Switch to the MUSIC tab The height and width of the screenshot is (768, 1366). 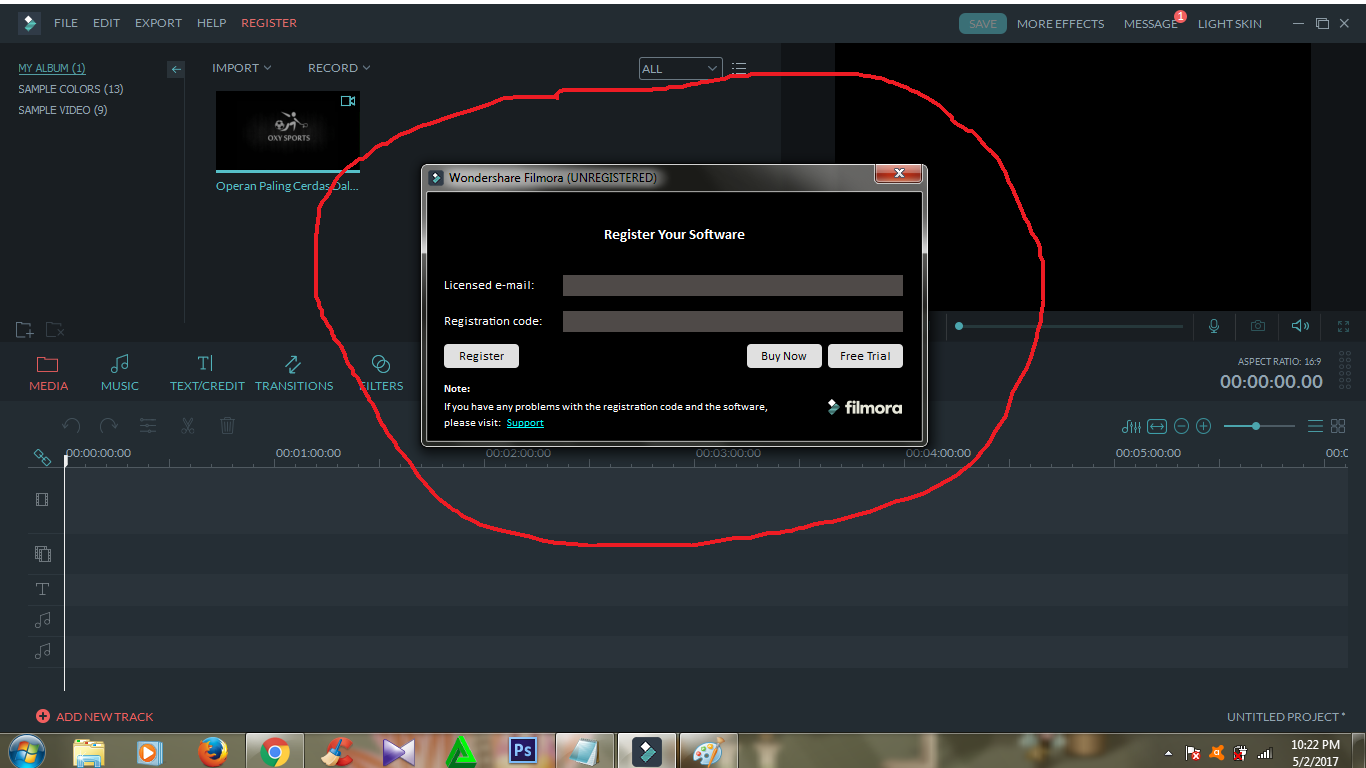click(120, 373)
